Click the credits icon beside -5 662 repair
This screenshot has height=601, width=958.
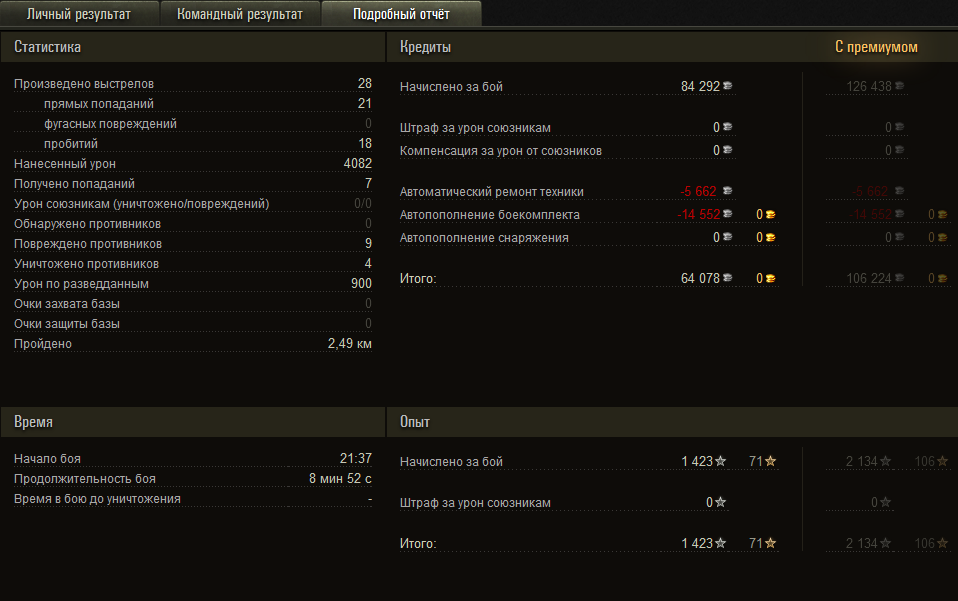728,191
